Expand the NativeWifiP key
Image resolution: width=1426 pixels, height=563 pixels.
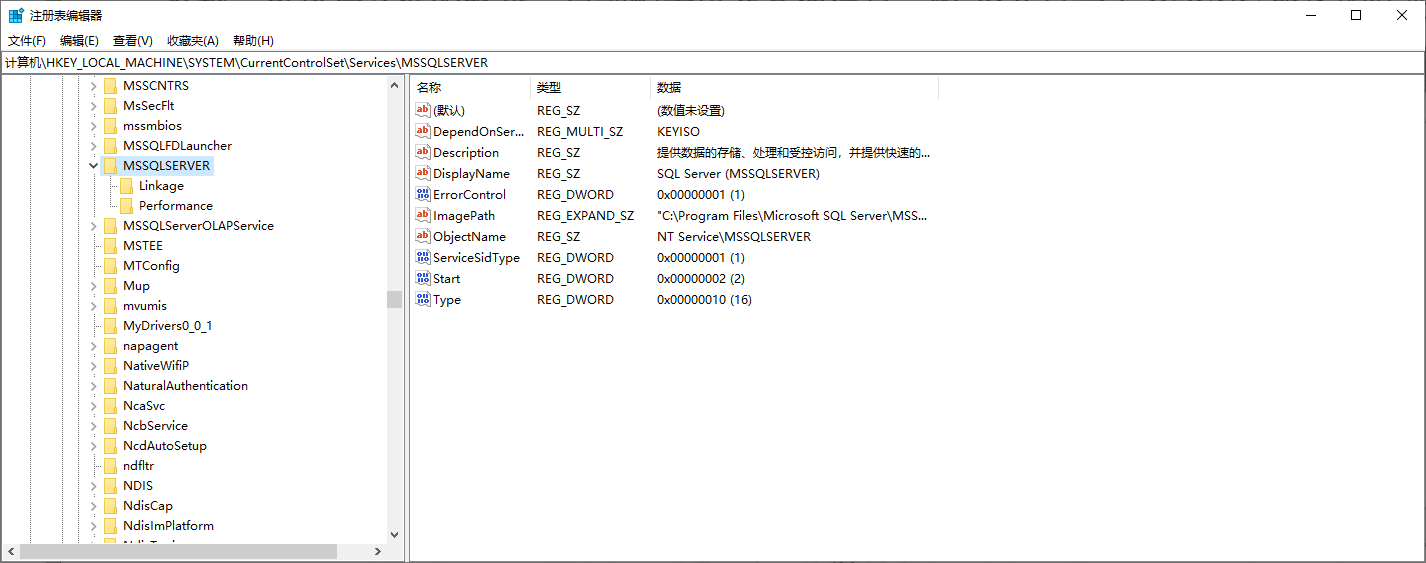click(x=94, y=366)
